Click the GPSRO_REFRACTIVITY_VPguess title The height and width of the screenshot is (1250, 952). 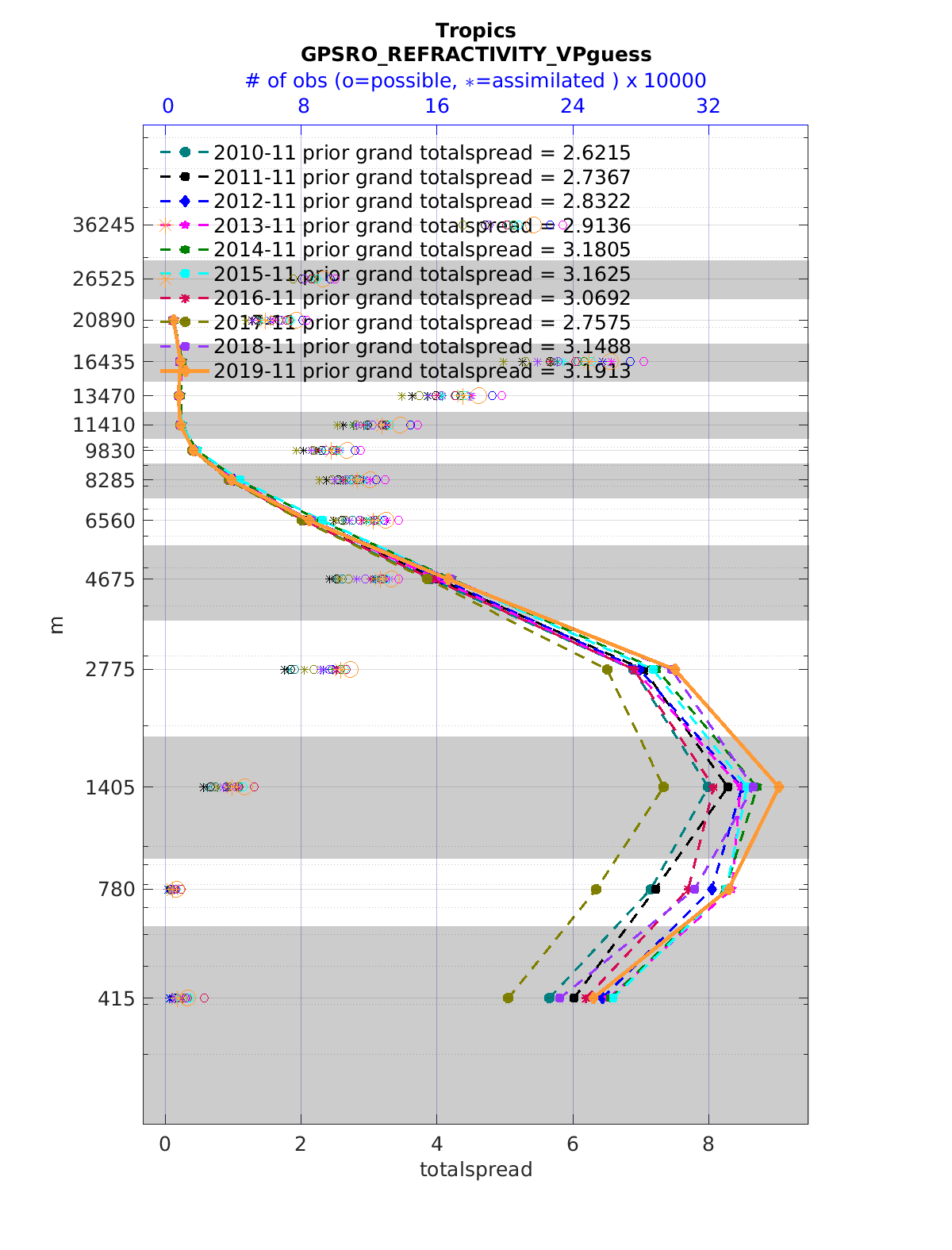(475, 54)
